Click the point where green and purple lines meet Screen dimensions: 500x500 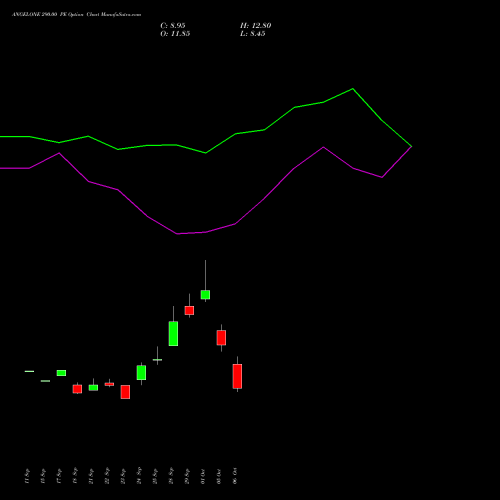(411, 146)
